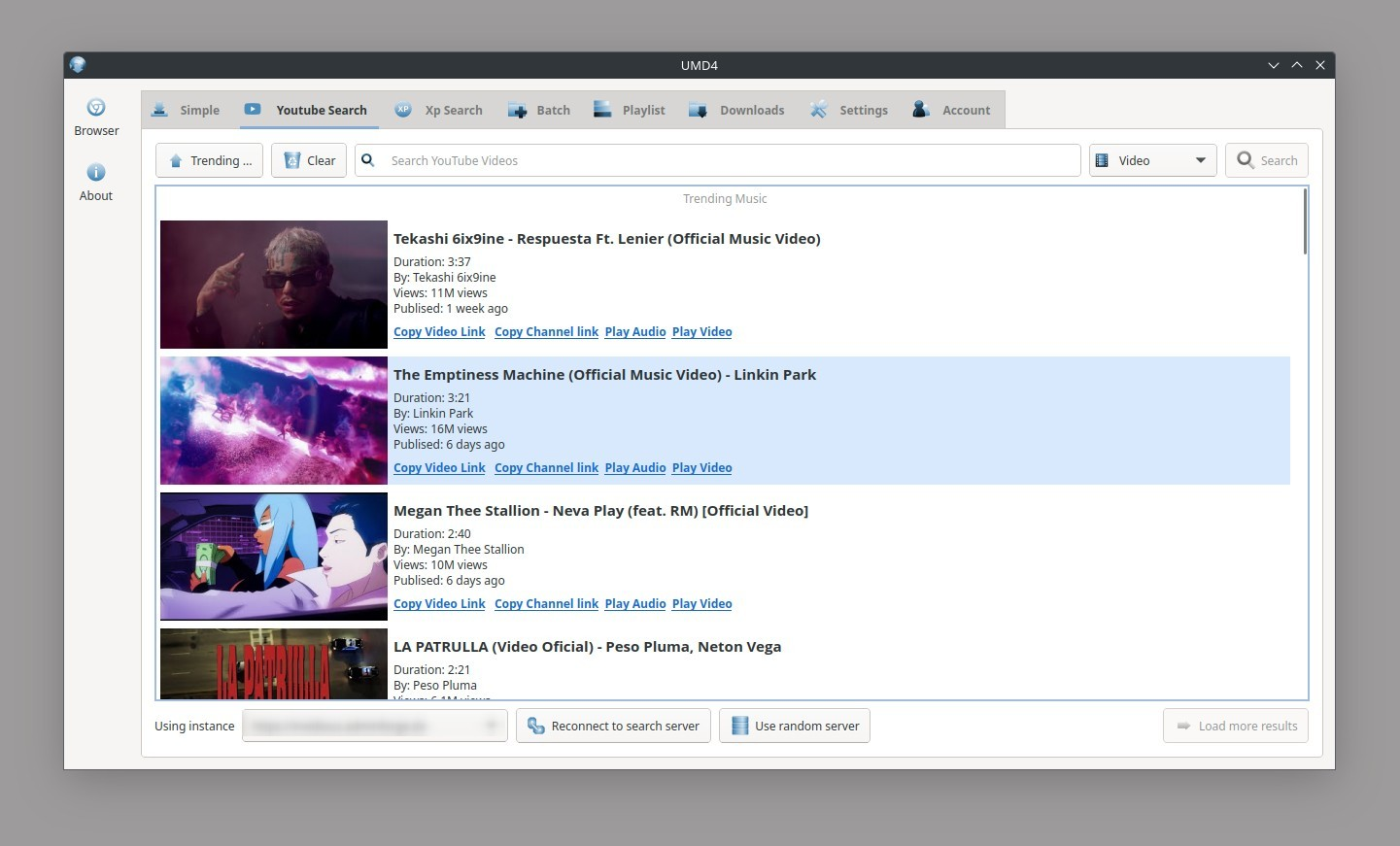The width and height of the screenshot is (1400, 846).
Task: Play Video of Tekashi 6ix9ine Respuesta
Action: point(702,332)
